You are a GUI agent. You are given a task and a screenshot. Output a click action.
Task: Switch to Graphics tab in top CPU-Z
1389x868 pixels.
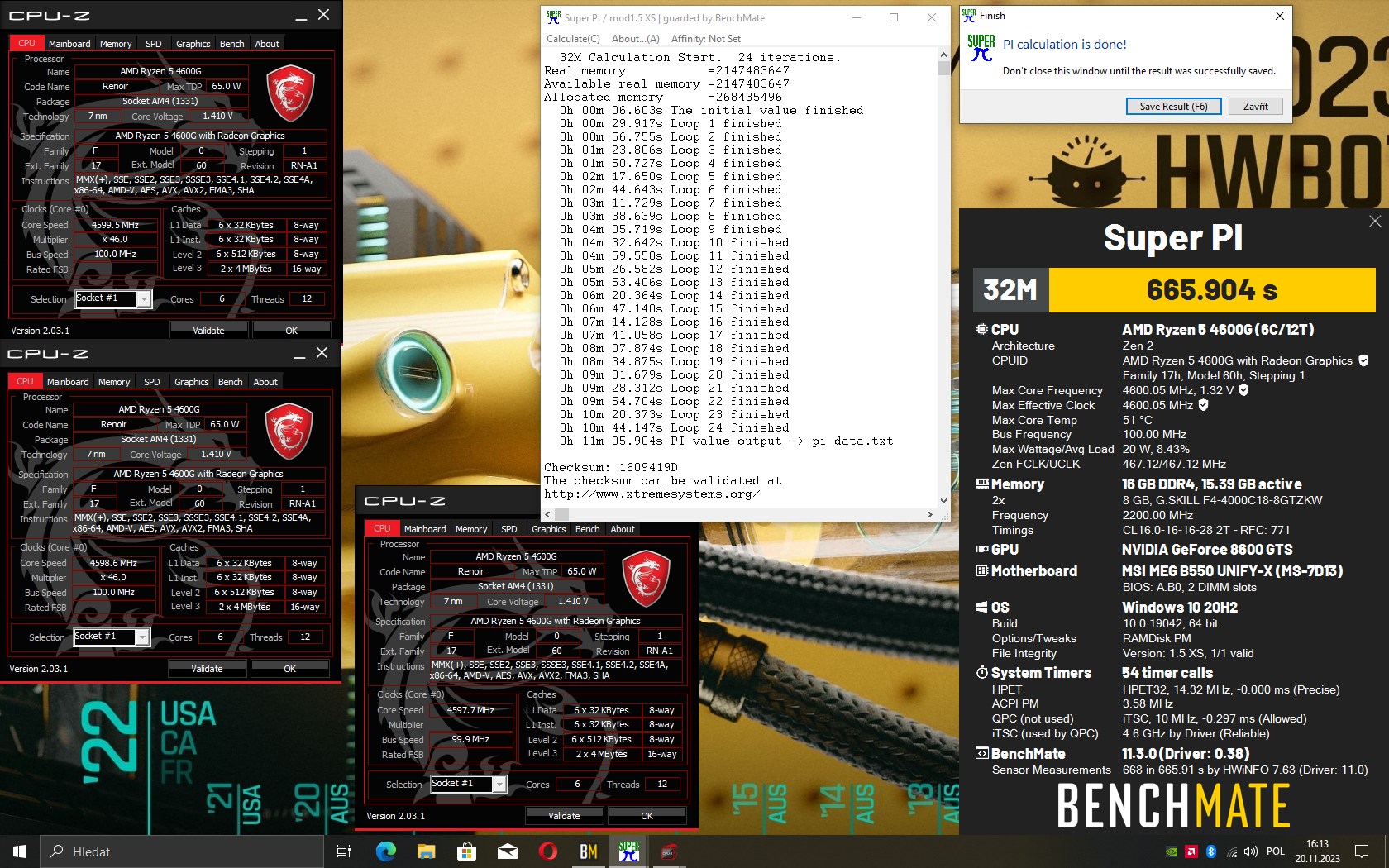[193, 44]
